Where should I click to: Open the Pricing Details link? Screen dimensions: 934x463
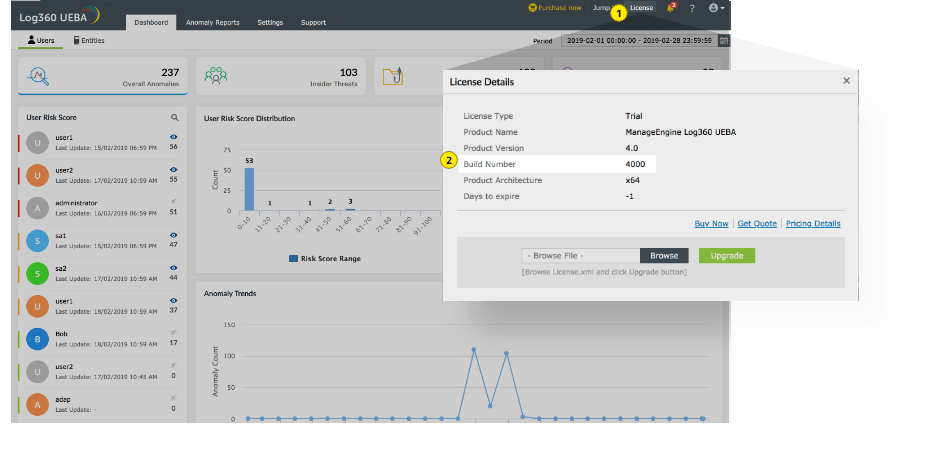pyautogui.click(x=813, y=223)
